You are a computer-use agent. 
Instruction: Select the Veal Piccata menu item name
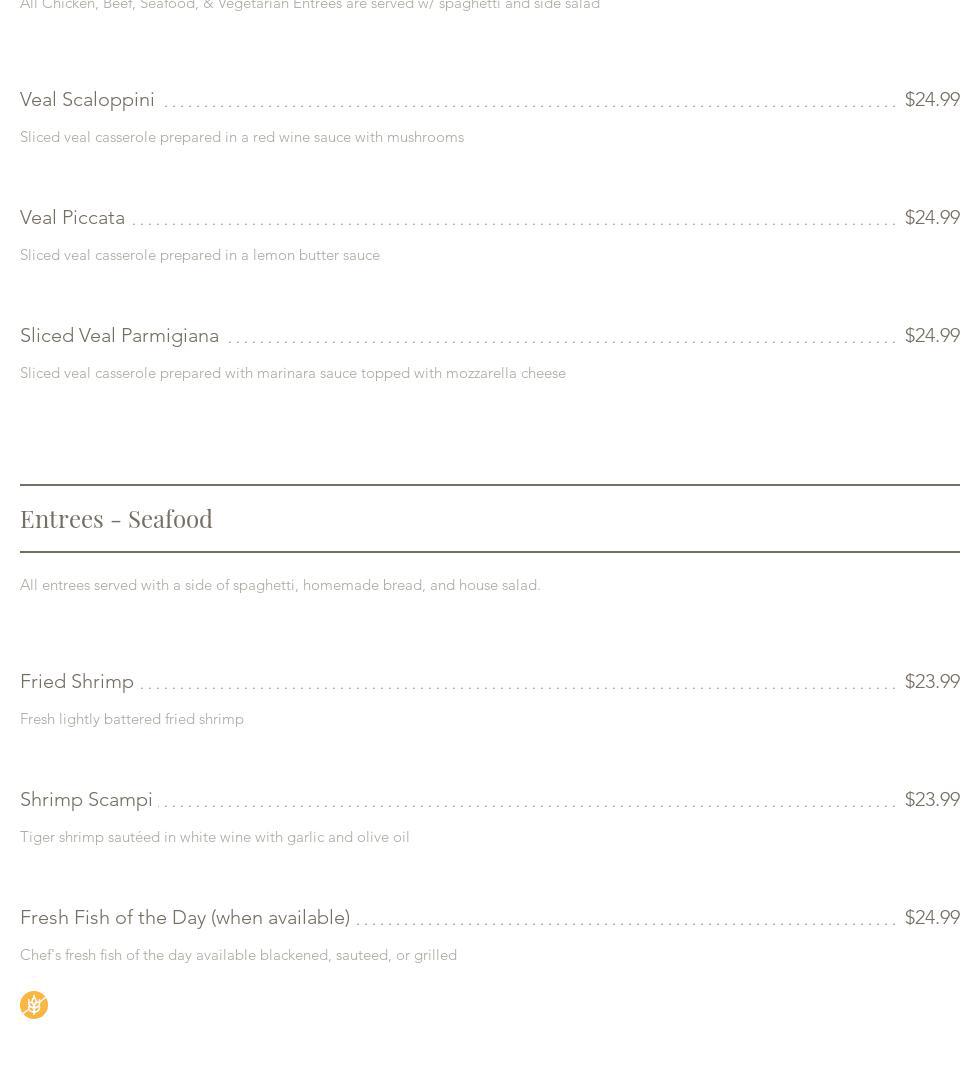tap(72, 218)
